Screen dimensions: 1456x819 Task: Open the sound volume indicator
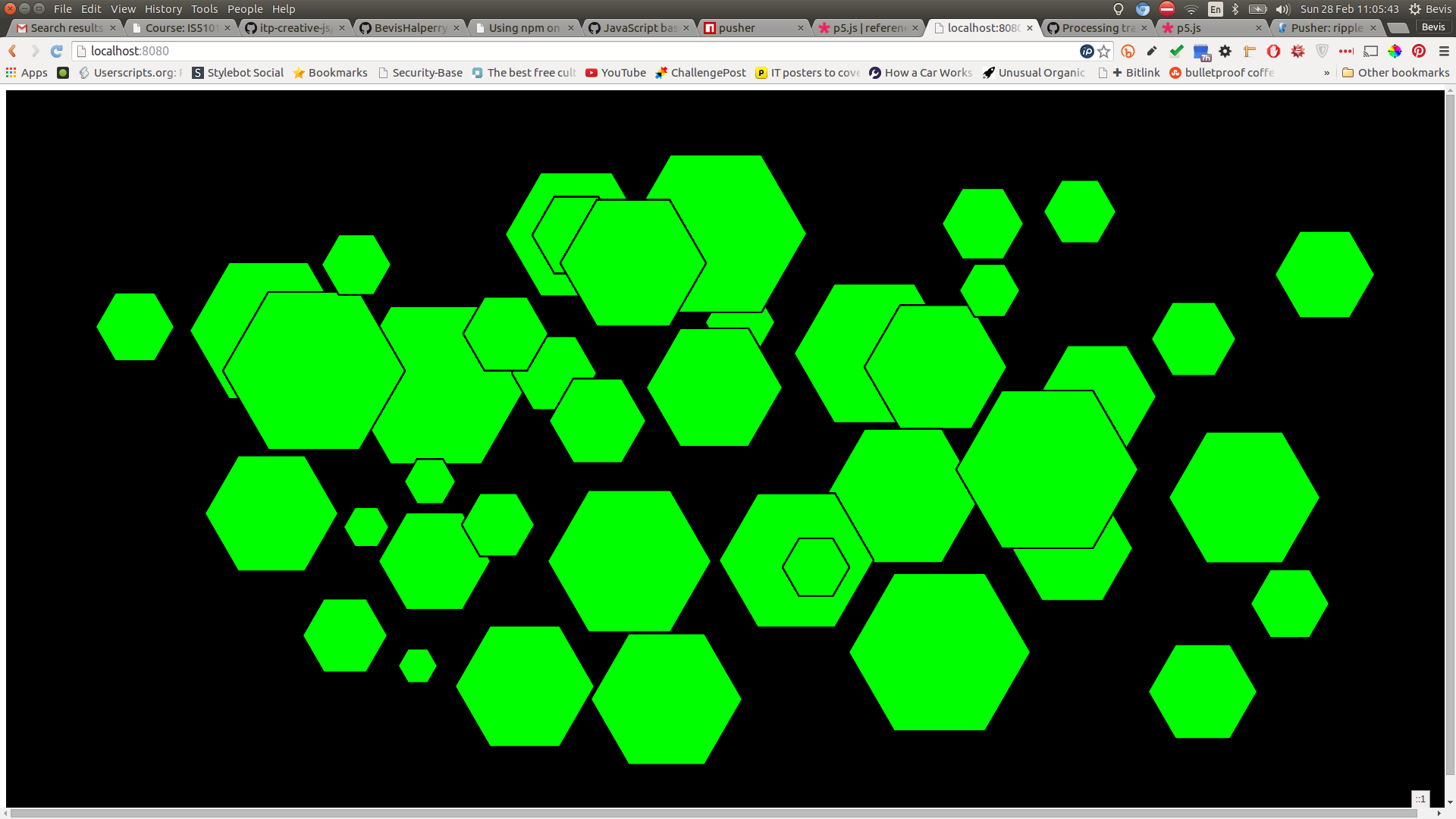[x=1282, y=9]
